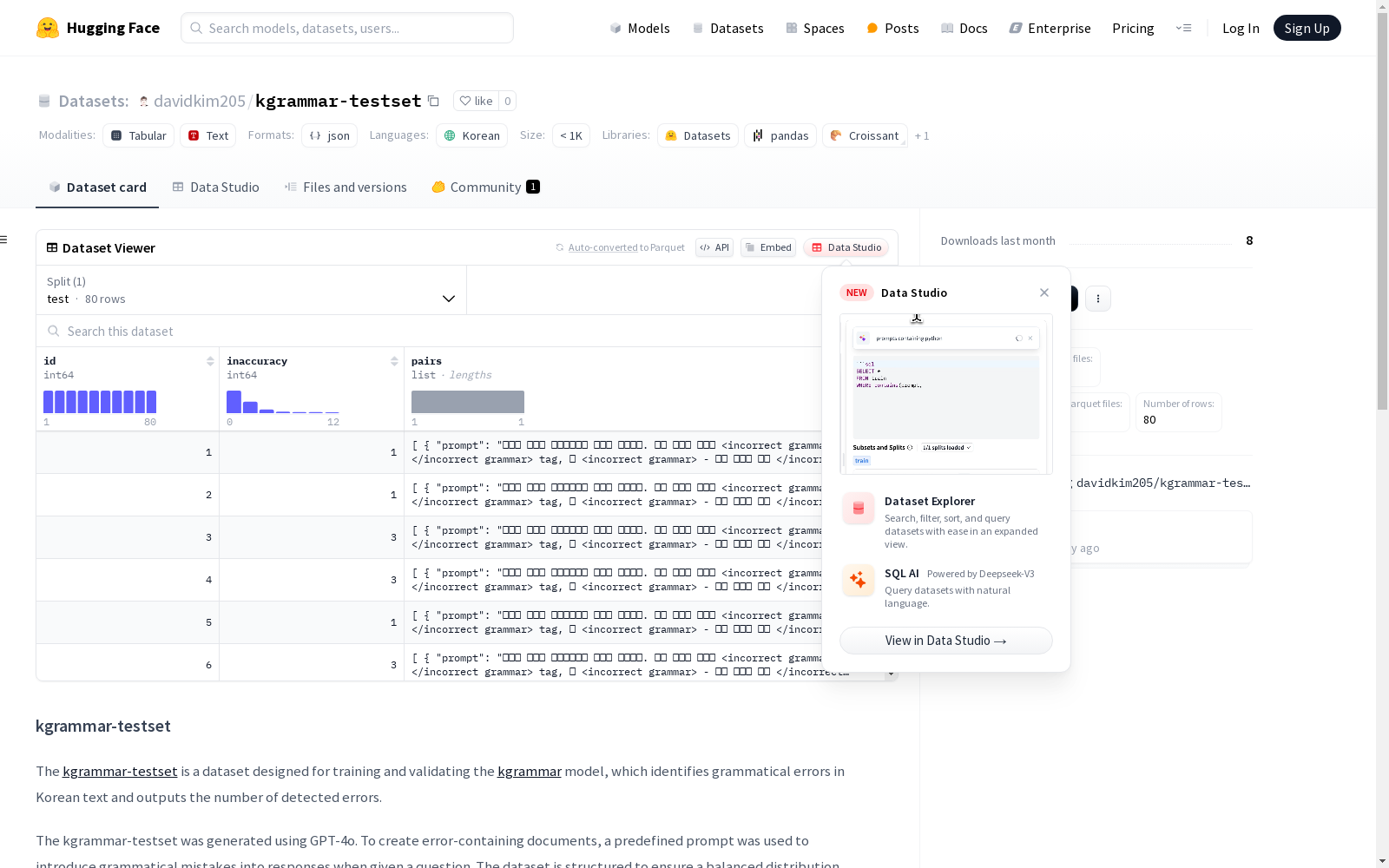
Task: Click the Number of rows value 80
Action: pos(1149,419)
